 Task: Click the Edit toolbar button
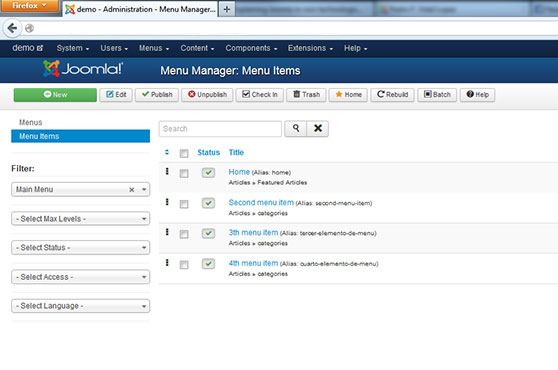[x=116, y=95]
